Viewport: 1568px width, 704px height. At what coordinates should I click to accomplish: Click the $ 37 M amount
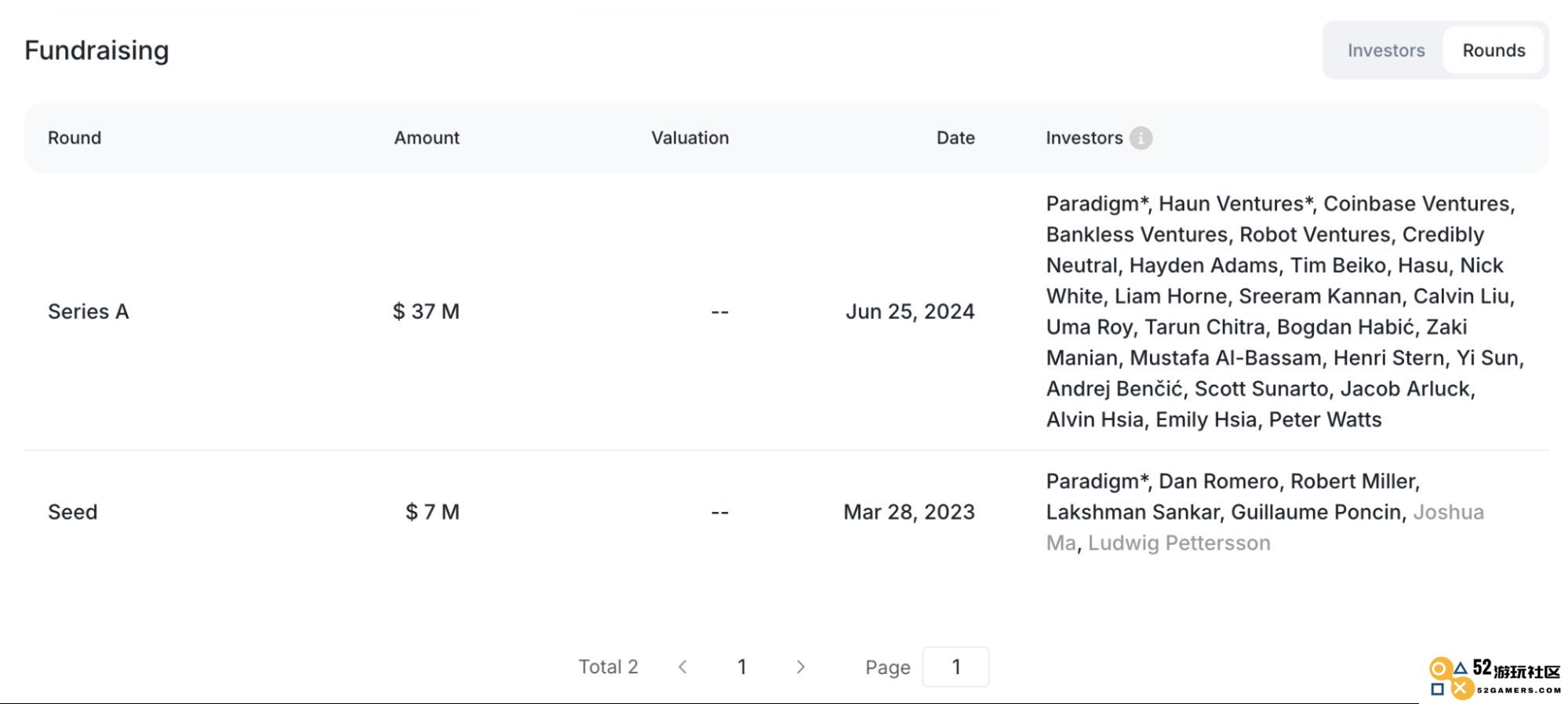pyautogui.click(x=426, y=312)
